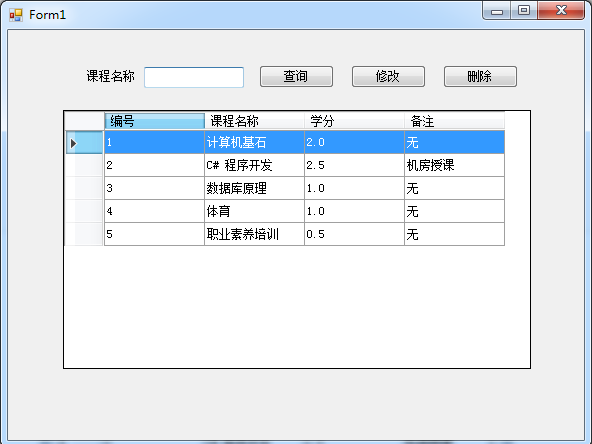
Task: Sort by the 课程名称 column header
Action: click(x=254, y=121)
